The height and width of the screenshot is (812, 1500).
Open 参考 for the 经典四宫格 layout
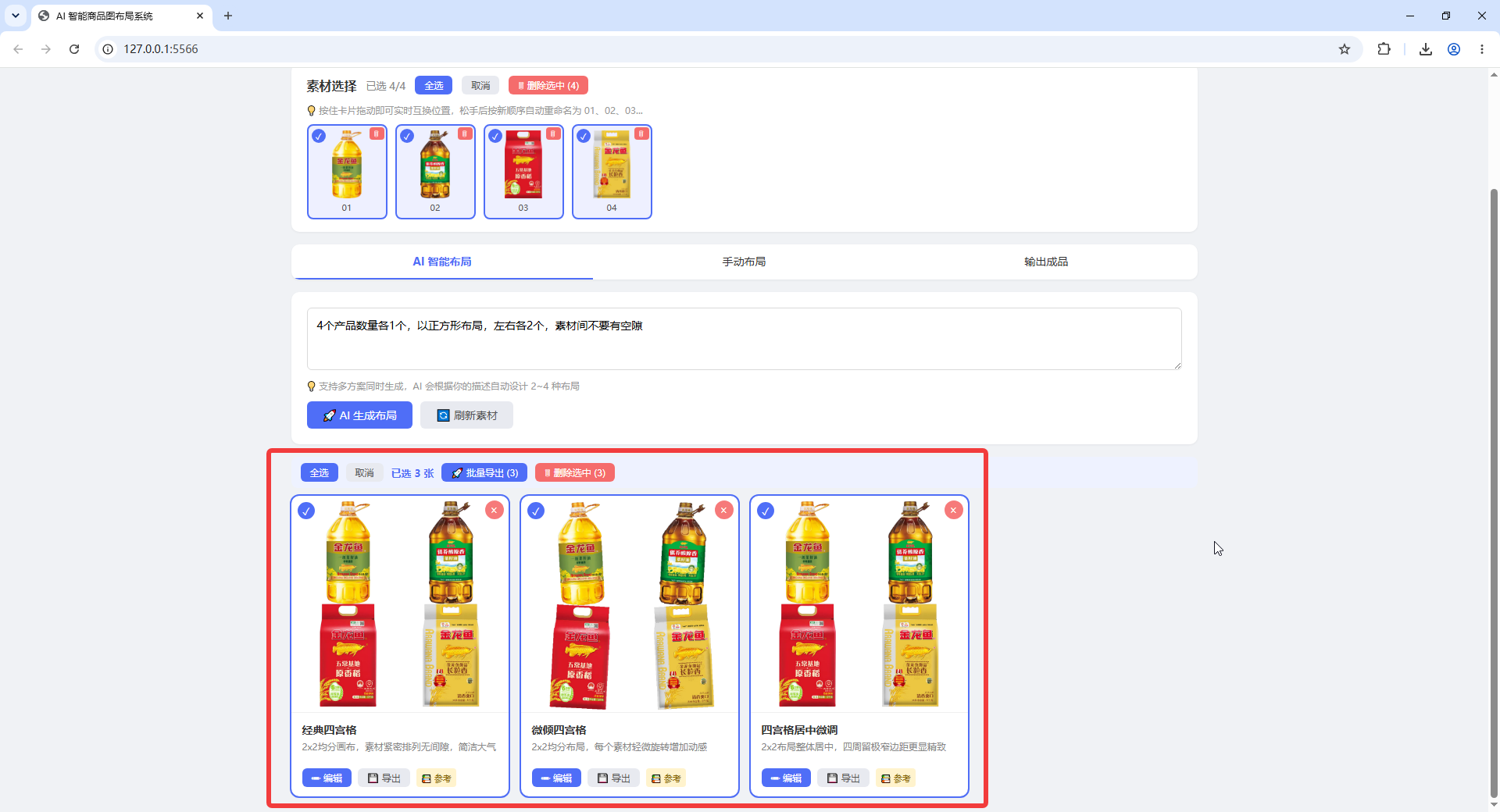coord(436,778)
